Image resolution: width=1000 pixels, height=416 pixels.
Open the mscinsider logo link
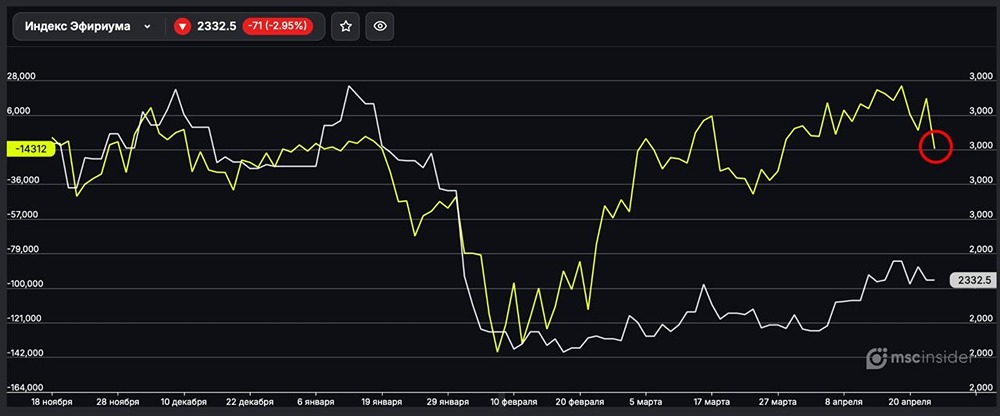pyautogui.click(x=920, y=358)
